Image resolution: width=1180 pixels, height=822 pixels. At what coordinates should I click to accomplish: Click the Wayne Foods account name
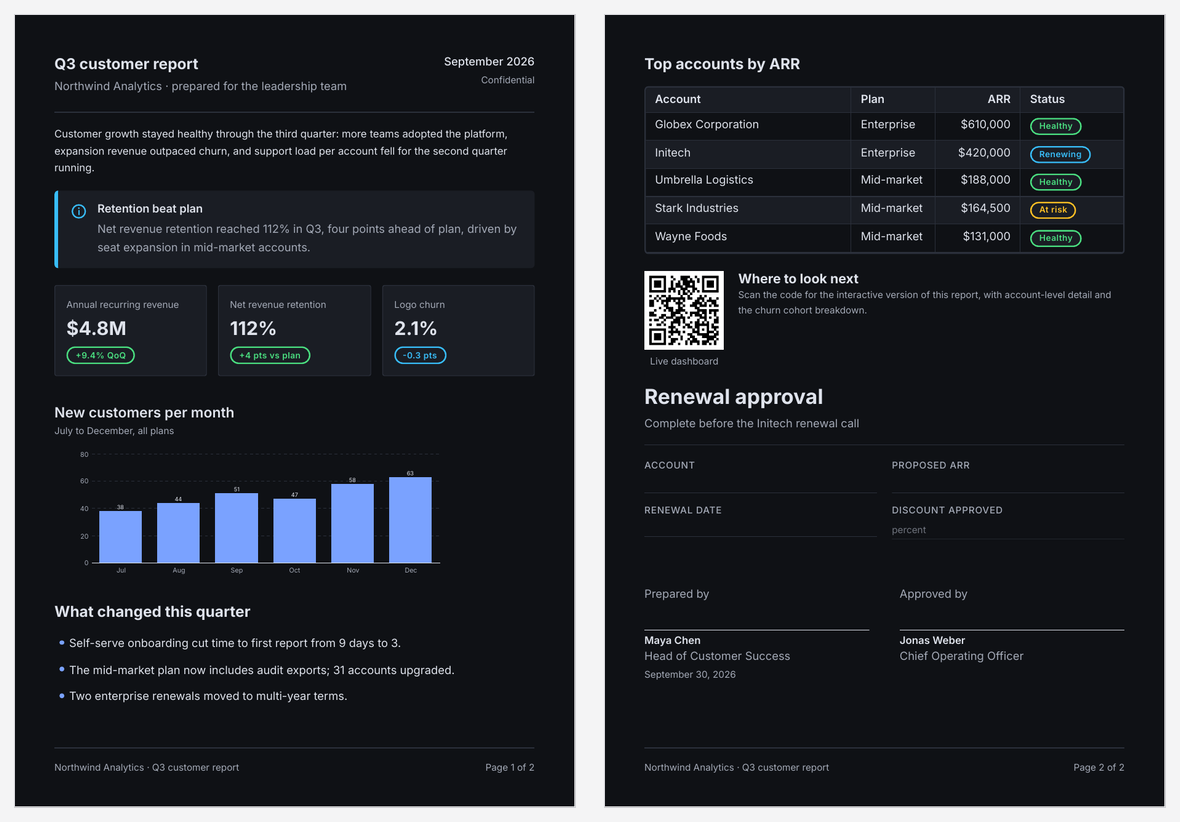point(691,236)
